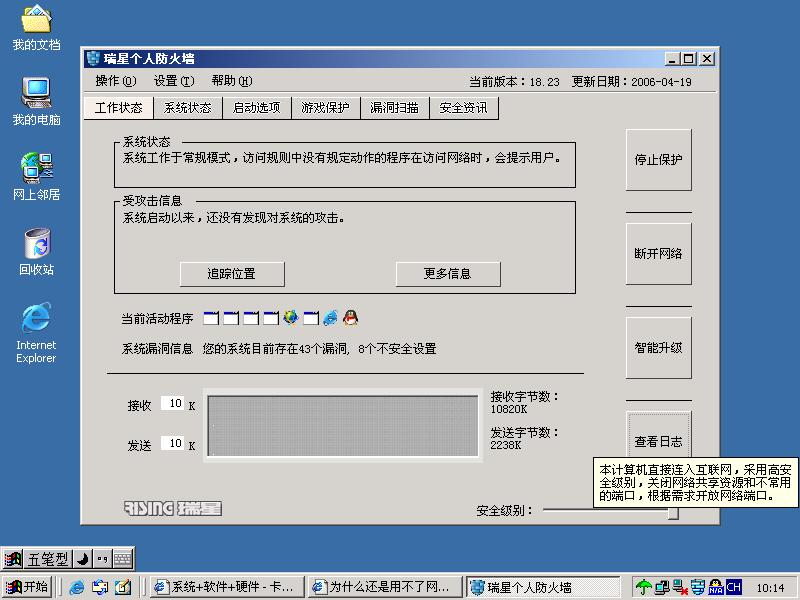This screenshot has height=600, width=800.
Task: Click the Rising firewall title bar shield icon
Action: [93, 59]
